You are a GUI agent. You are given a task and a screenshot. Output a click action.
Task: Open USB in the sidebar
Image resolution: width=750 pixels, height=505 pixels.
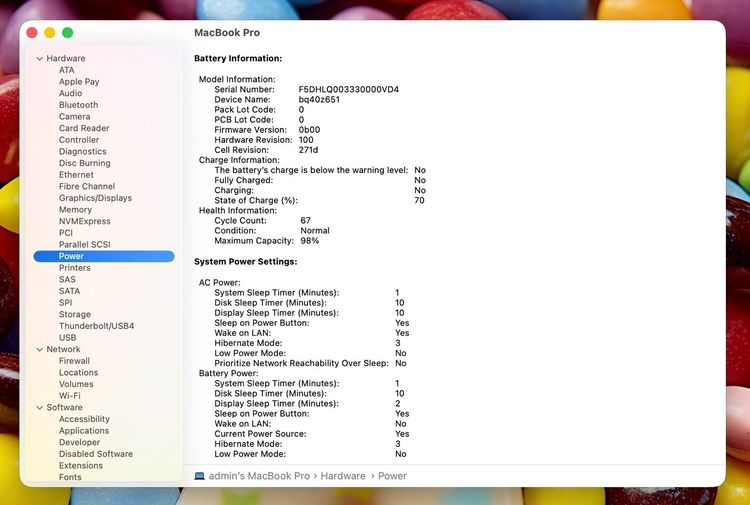point(67,338)
